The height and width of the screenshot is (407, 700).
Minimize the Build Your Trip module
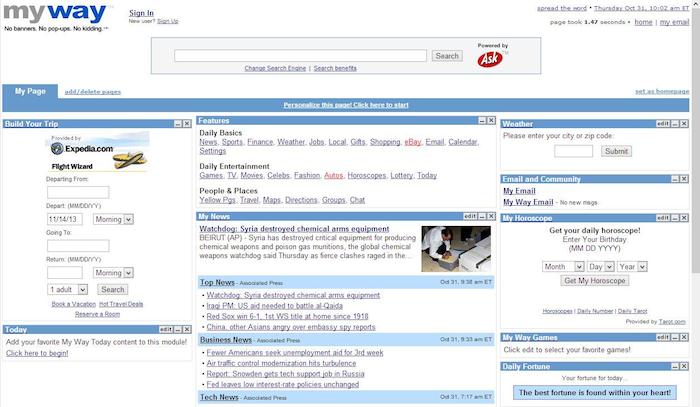tap(177, 123)
